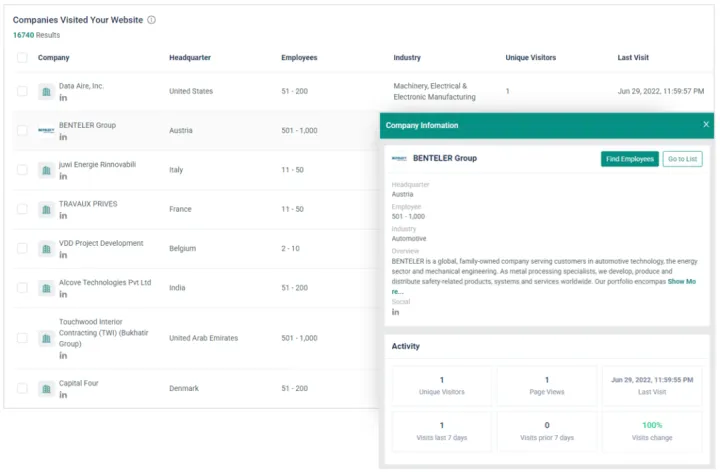Open LinkedIn icon for juwi Energie Rinnovabili
Screen dimensions: 720x473
[x=63, y=177]
